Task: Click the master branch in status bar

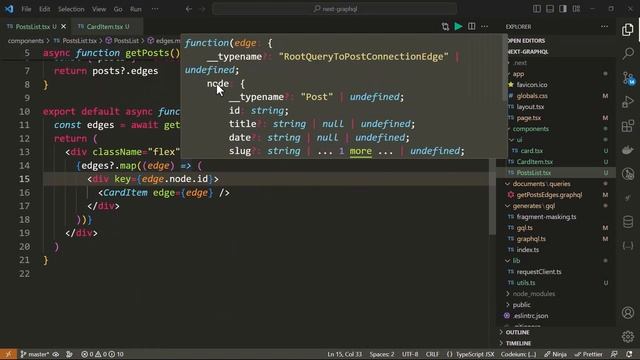Action: pos(35,354)
